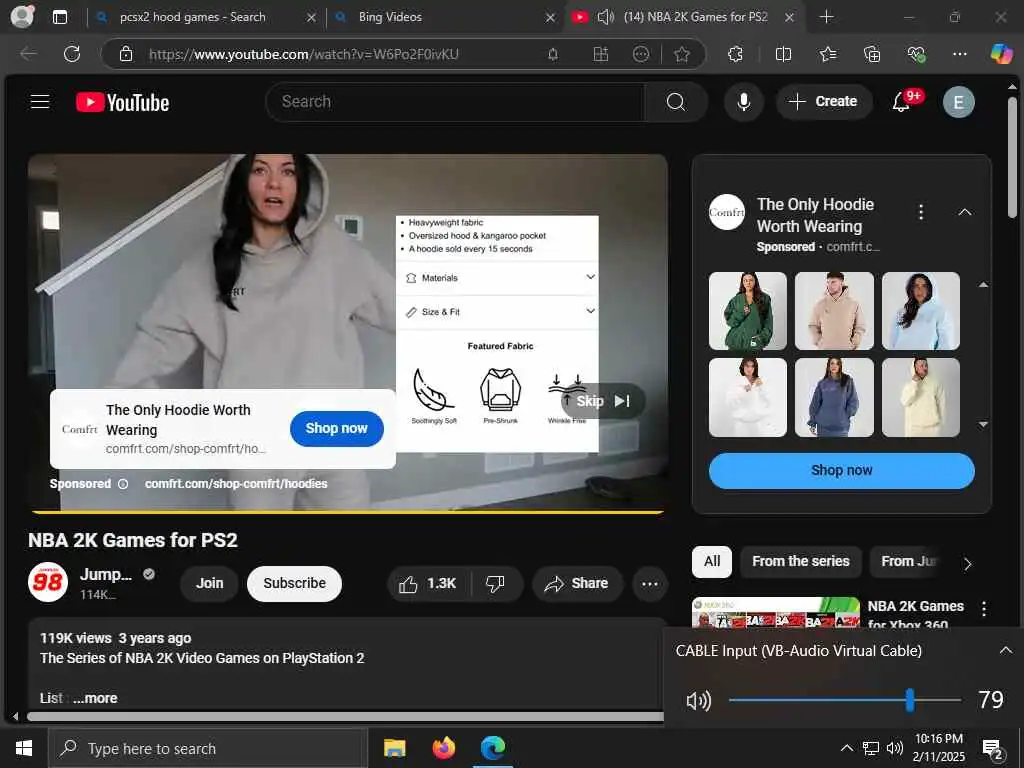Image resolution: width=1024 pixels, height=768 pixels.
Task: Expand audio device list in volume flyout
Action: click(x=1005, y=650)
